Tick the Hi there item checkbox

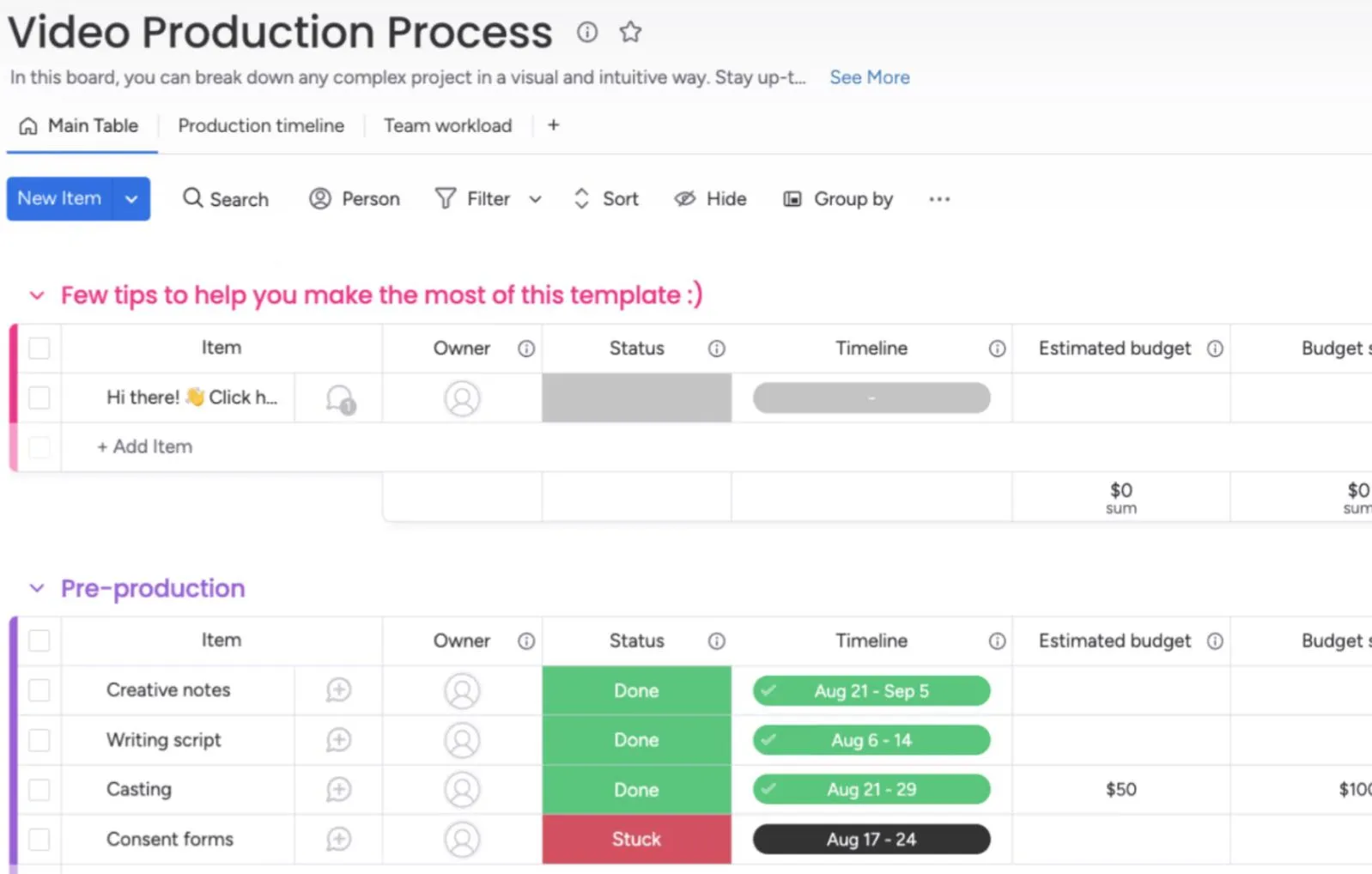[39, 398]
